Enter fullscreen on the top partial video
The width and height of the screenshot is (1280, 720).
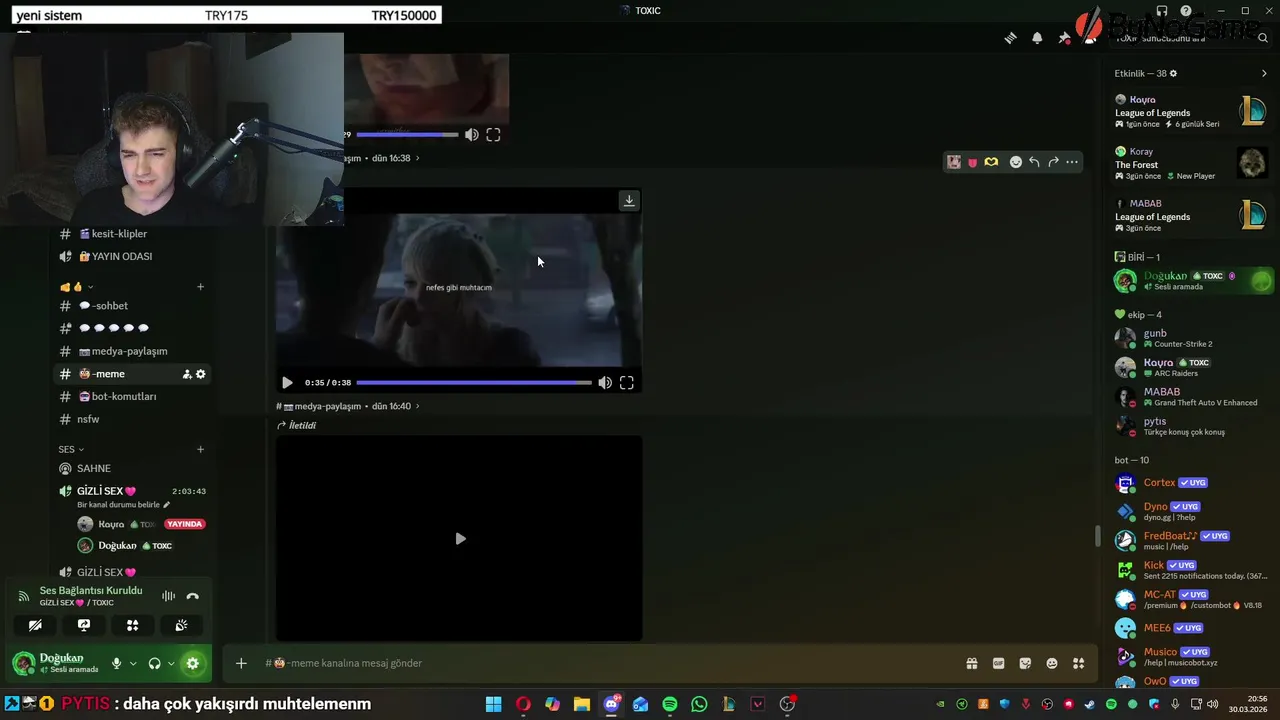[493, 135]
